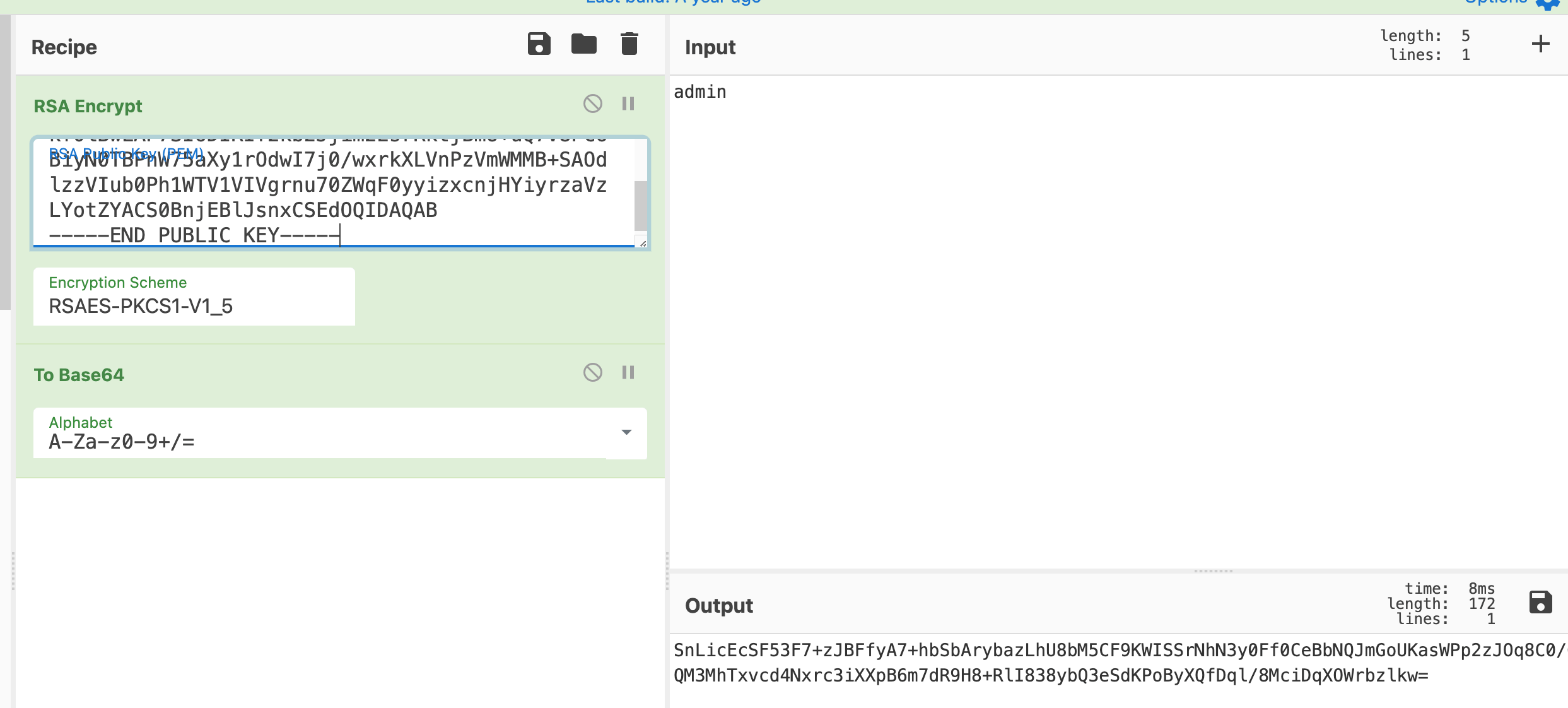
Task: Disable the RSA Encrypt operation
Action: point(592,103)
